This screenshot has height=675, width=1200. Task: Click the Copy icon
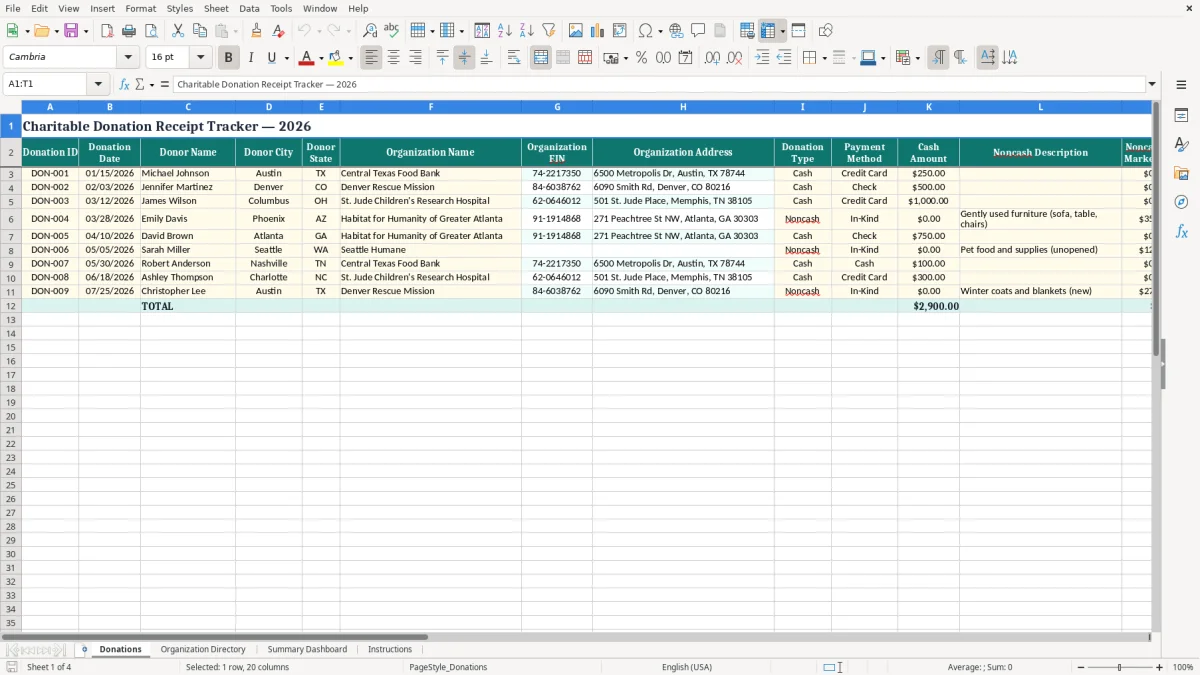[200, 31]
